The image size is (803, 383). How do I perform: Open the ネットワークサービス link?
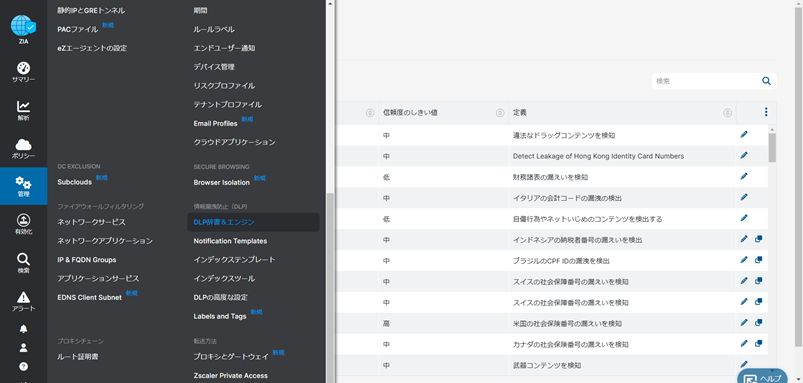[91, 222]
